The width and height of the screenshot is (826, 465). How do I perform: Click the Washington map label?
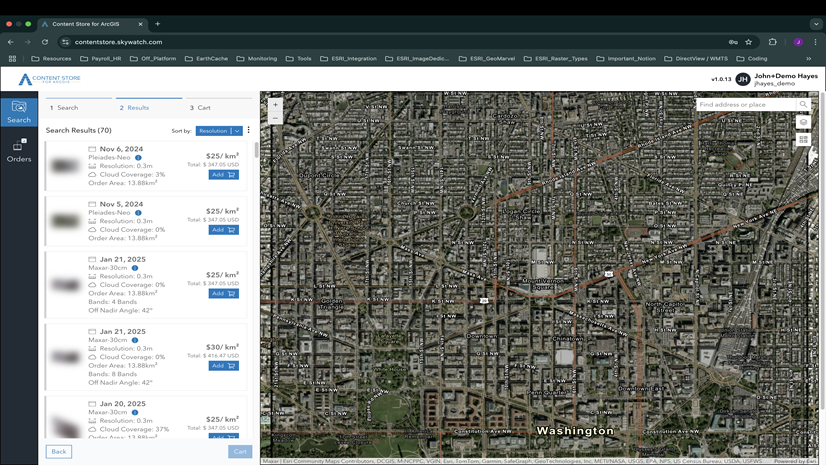pyautogui.click(x=575, y=430)
